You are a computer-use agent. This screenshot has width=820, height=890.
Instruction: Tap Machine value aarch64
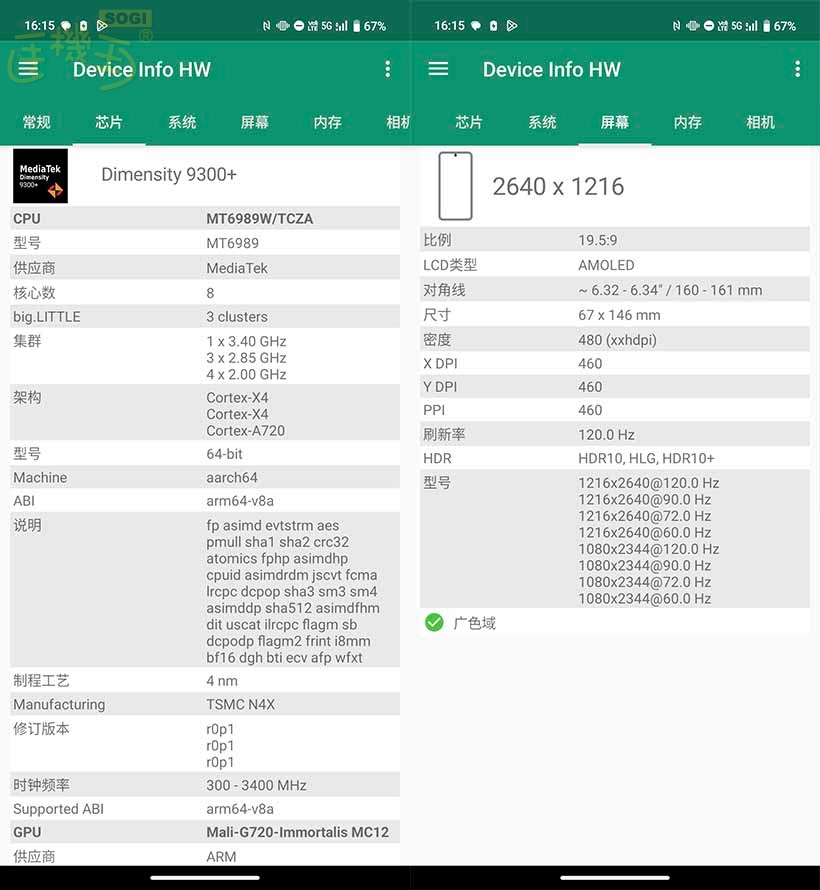(x=232, y=477)
